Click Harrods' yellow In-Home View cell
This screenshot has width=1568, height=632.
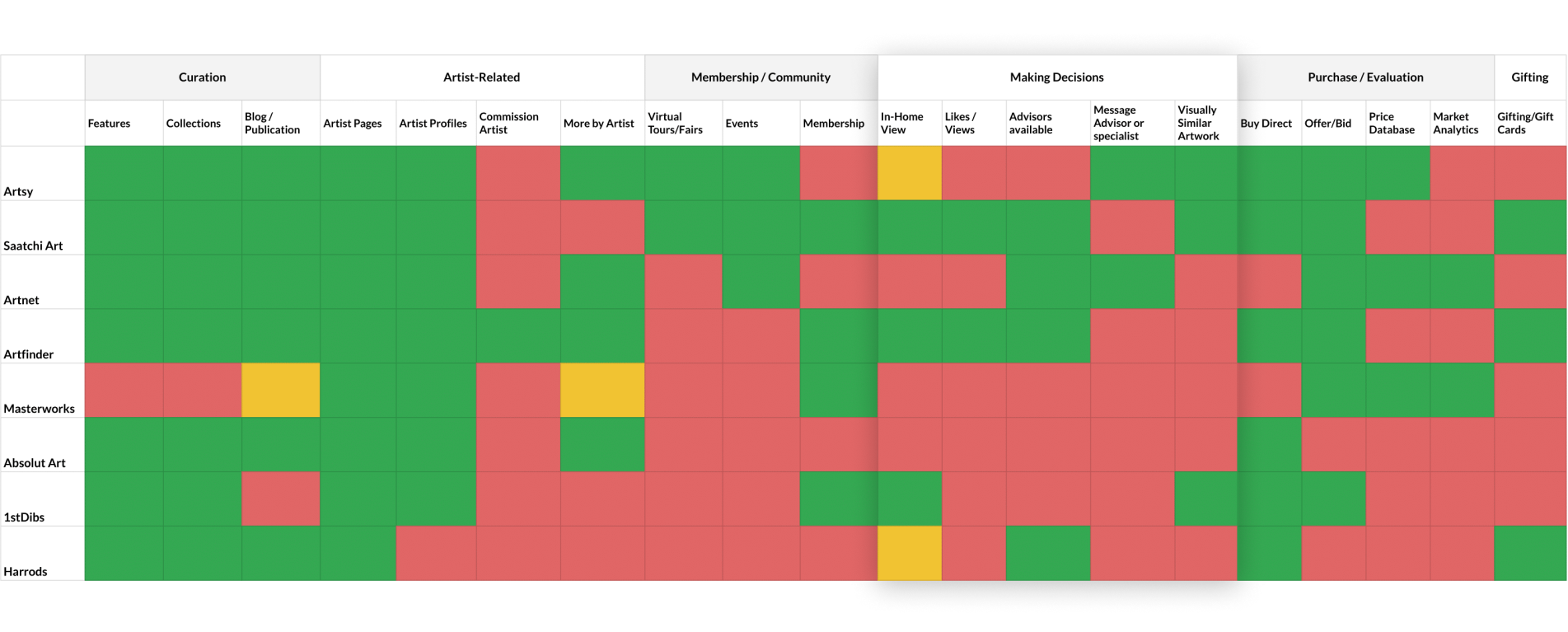910,554
